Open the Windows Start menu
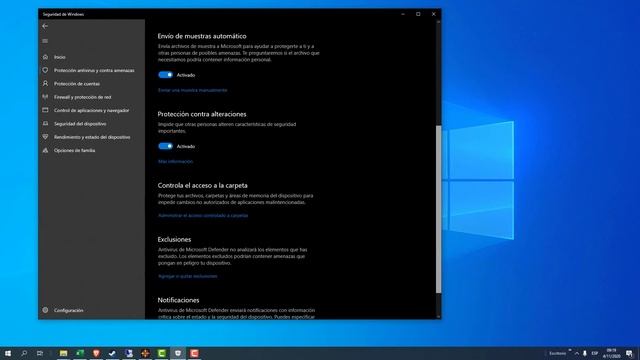The height and width of the screenshot is (360, 640). pyautogui.click(x=8, y=353)
